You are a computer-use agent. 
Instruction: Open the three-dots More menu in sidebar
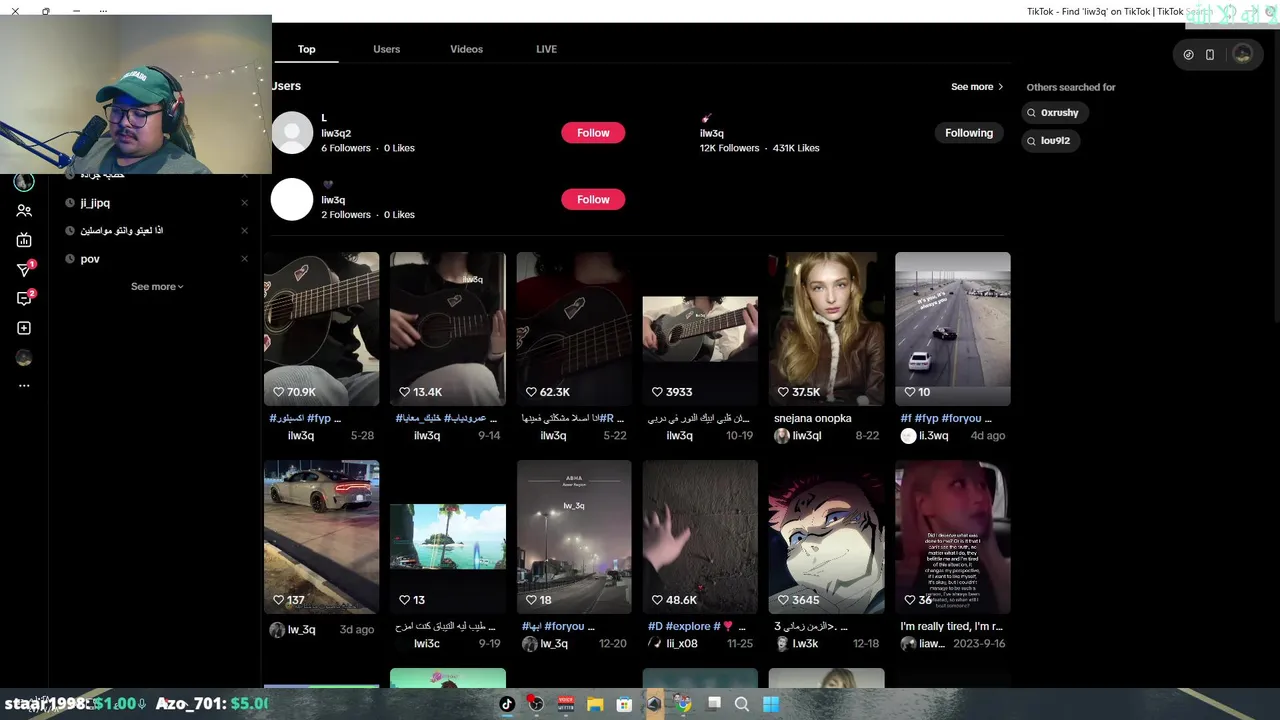[24, 385]
